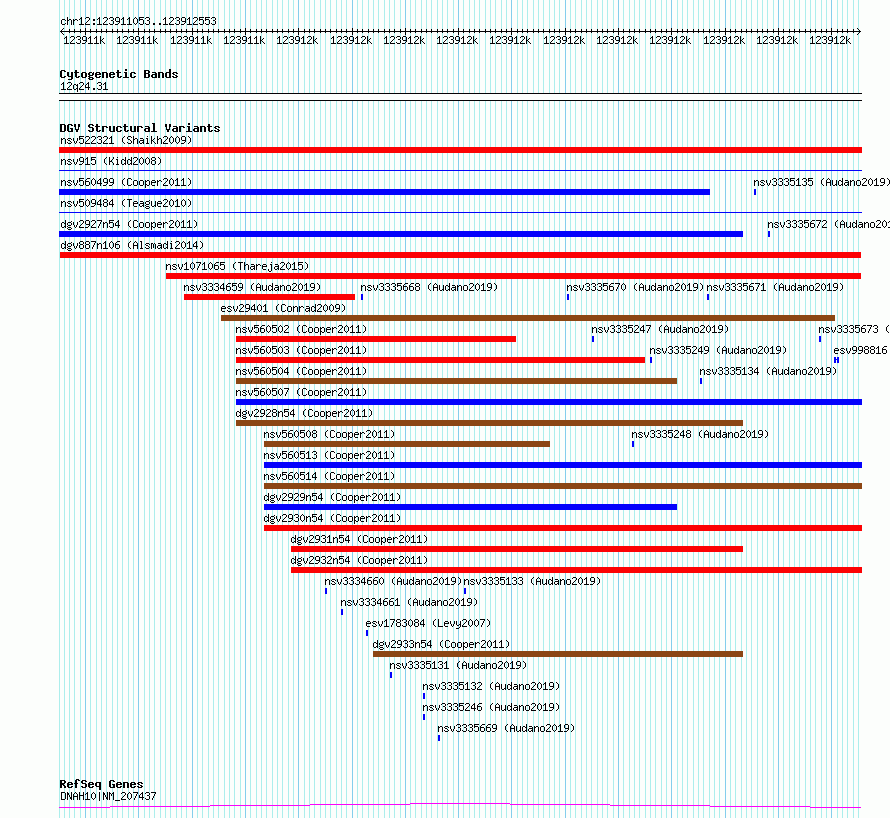Select the nsv3335135 (Audano2019) label
Screen dimensions: 890x818
pyautogui.click(x=821, y=182)
